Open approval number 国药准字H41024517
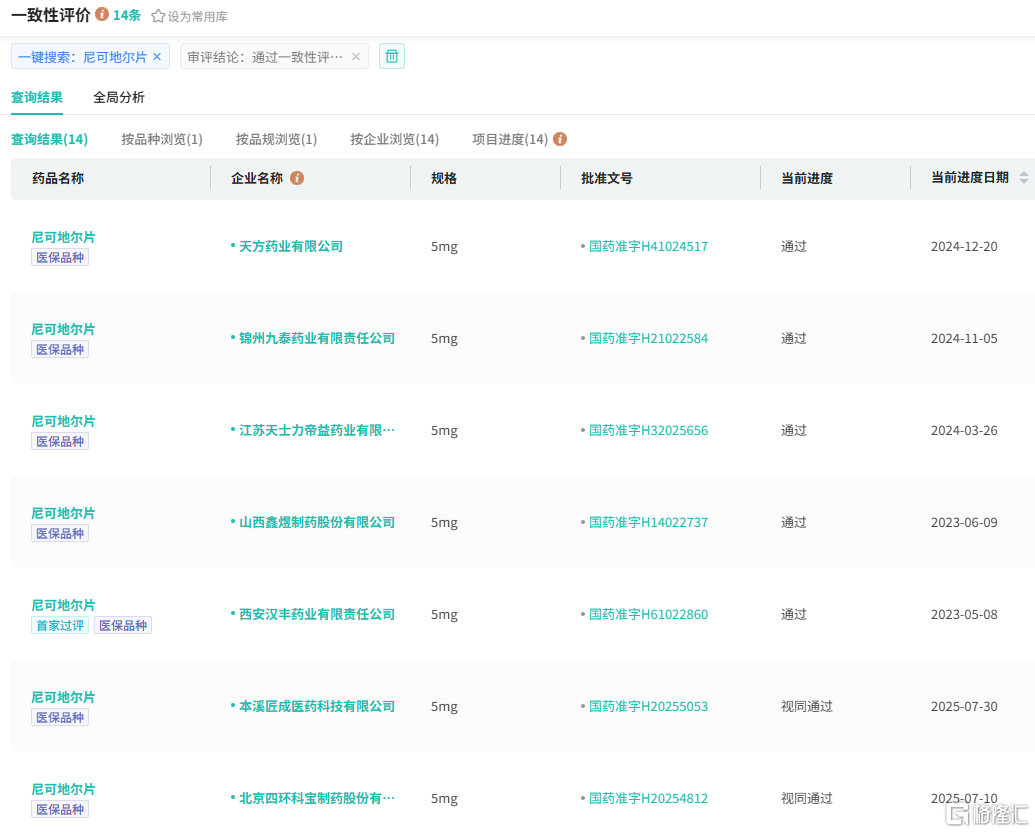1035x833 pixels. 648,246
